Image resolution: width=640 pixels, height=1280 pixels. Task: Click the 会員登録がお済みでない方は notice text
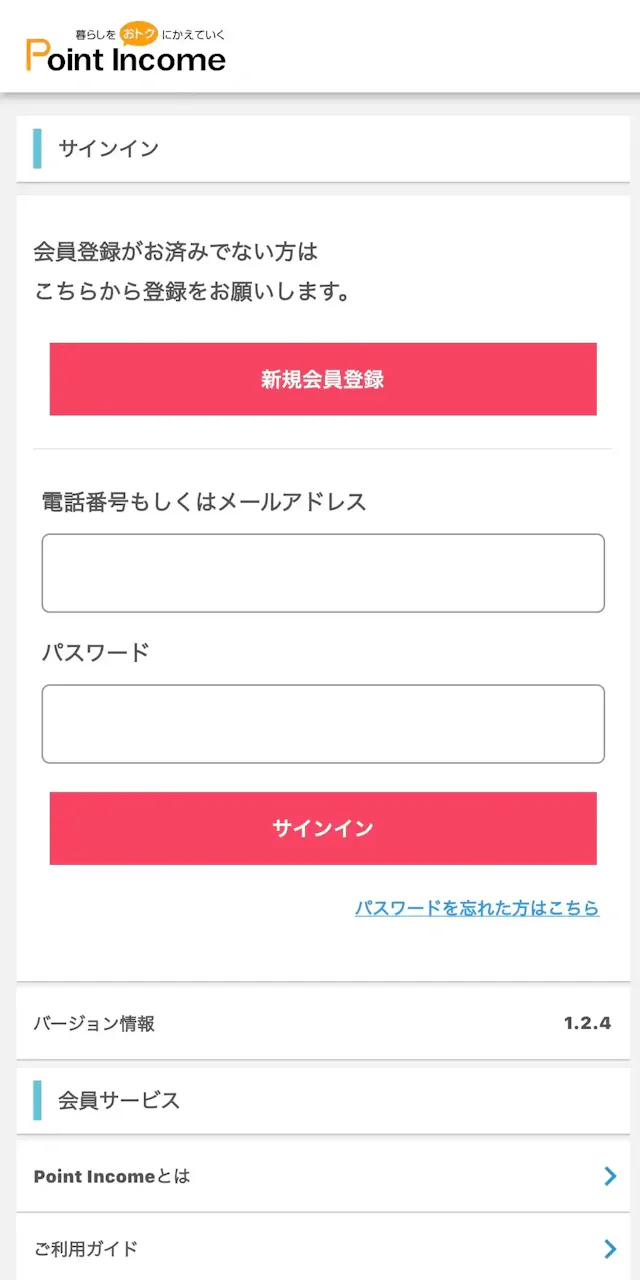coord(176,250)
